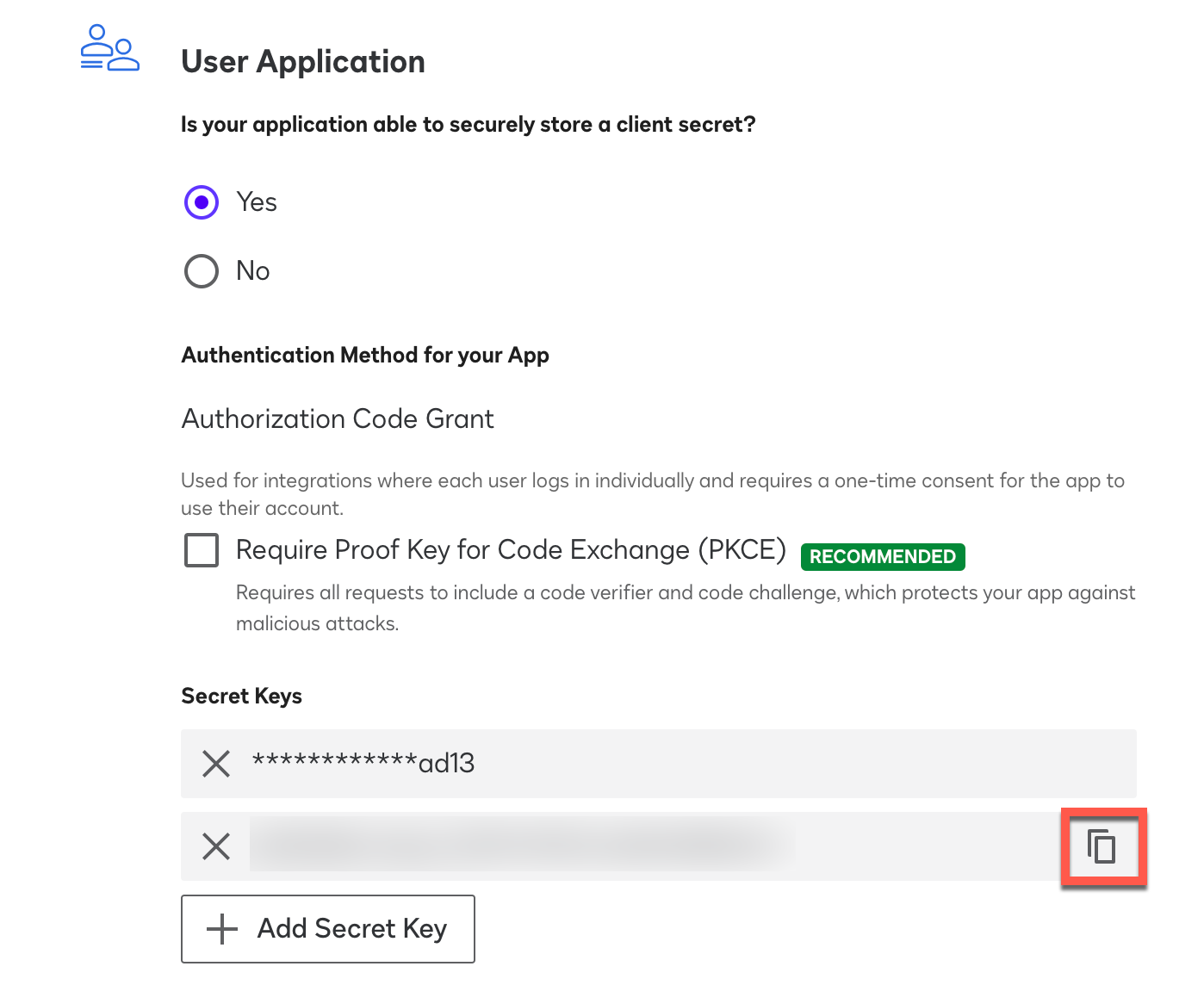Click the plus icon in Add Secret Key
Viewport: 1204px width, 985px height.
tap(222, 929)
